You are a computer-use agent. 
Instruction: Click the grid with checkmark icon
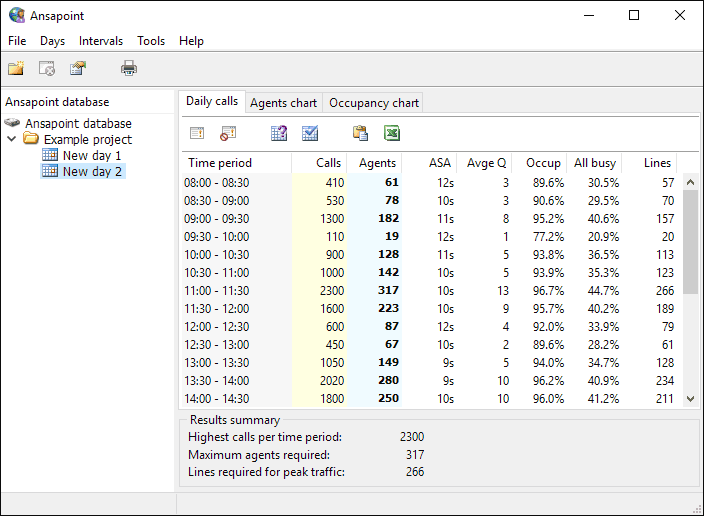[x=310, y=133]
